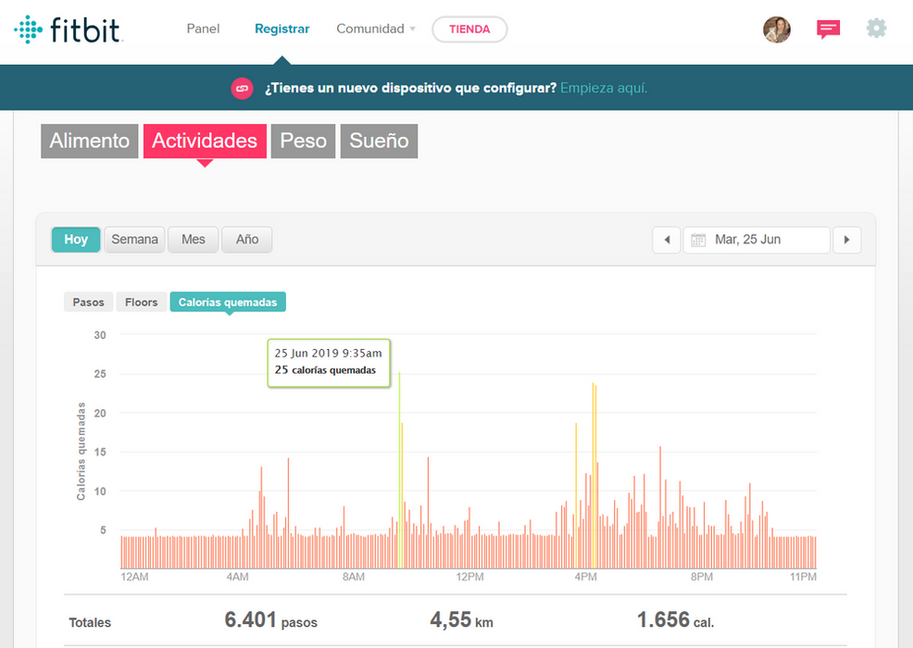Go to previous day arrow
Screen dimensions: 913x648
point(667,240)
